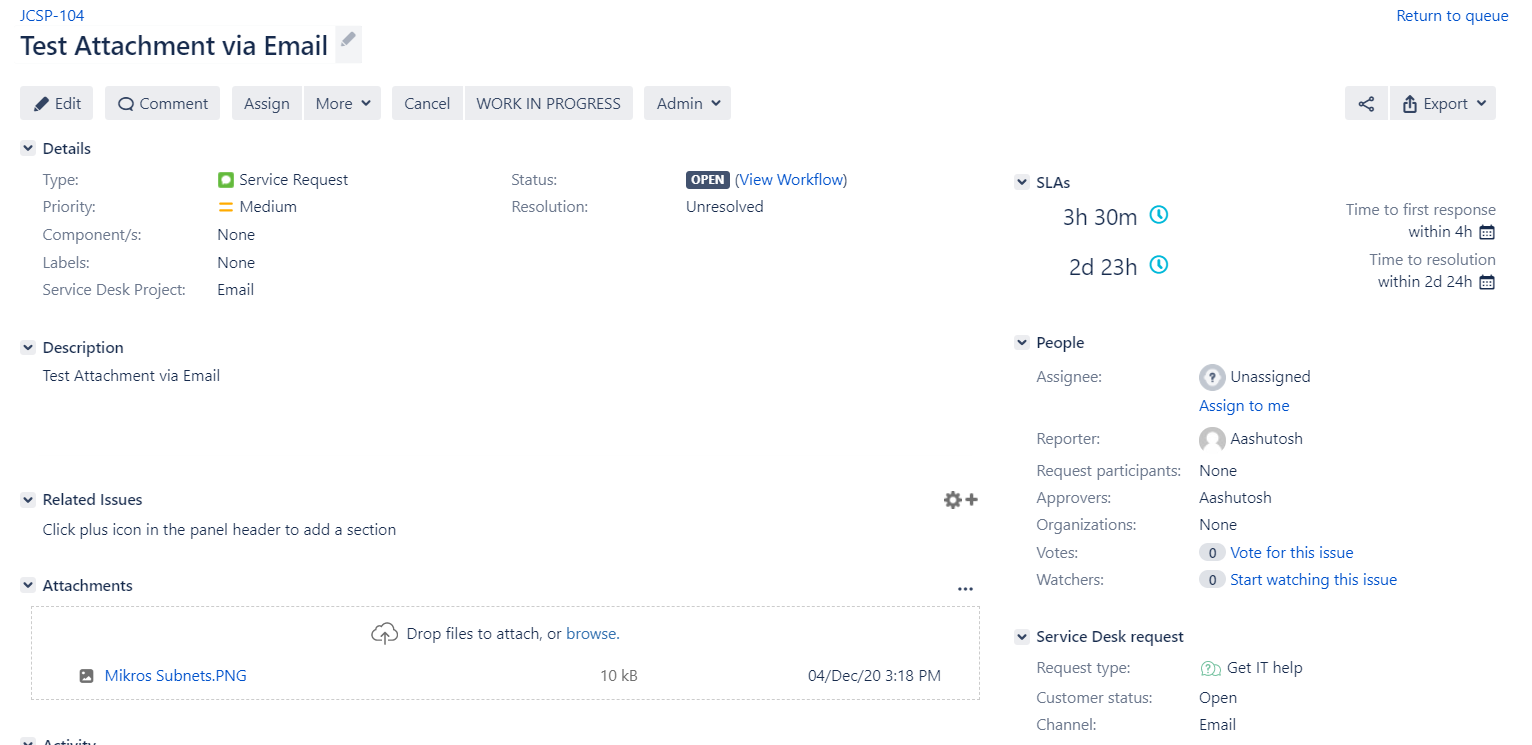This screenshot has height=745, width=1532.
Task: Click the upload cloud icon in drop zone
Action: pyautogui.click(x=385, y=634)
